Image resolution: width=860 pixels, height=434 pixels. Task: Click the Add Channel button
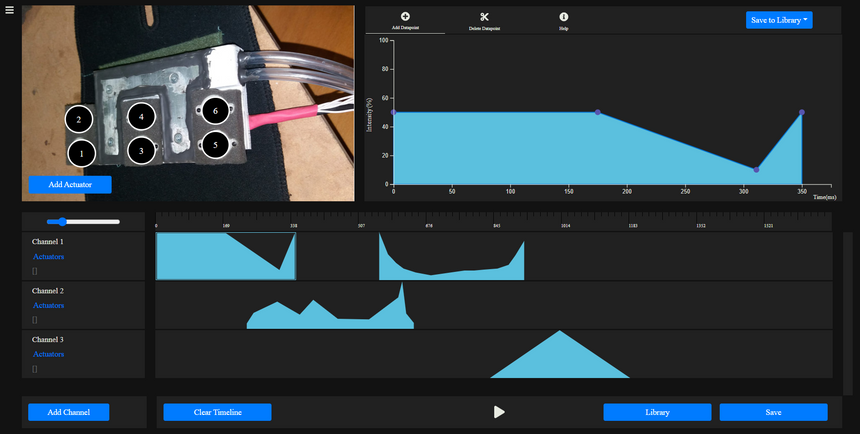coord(68,412)
